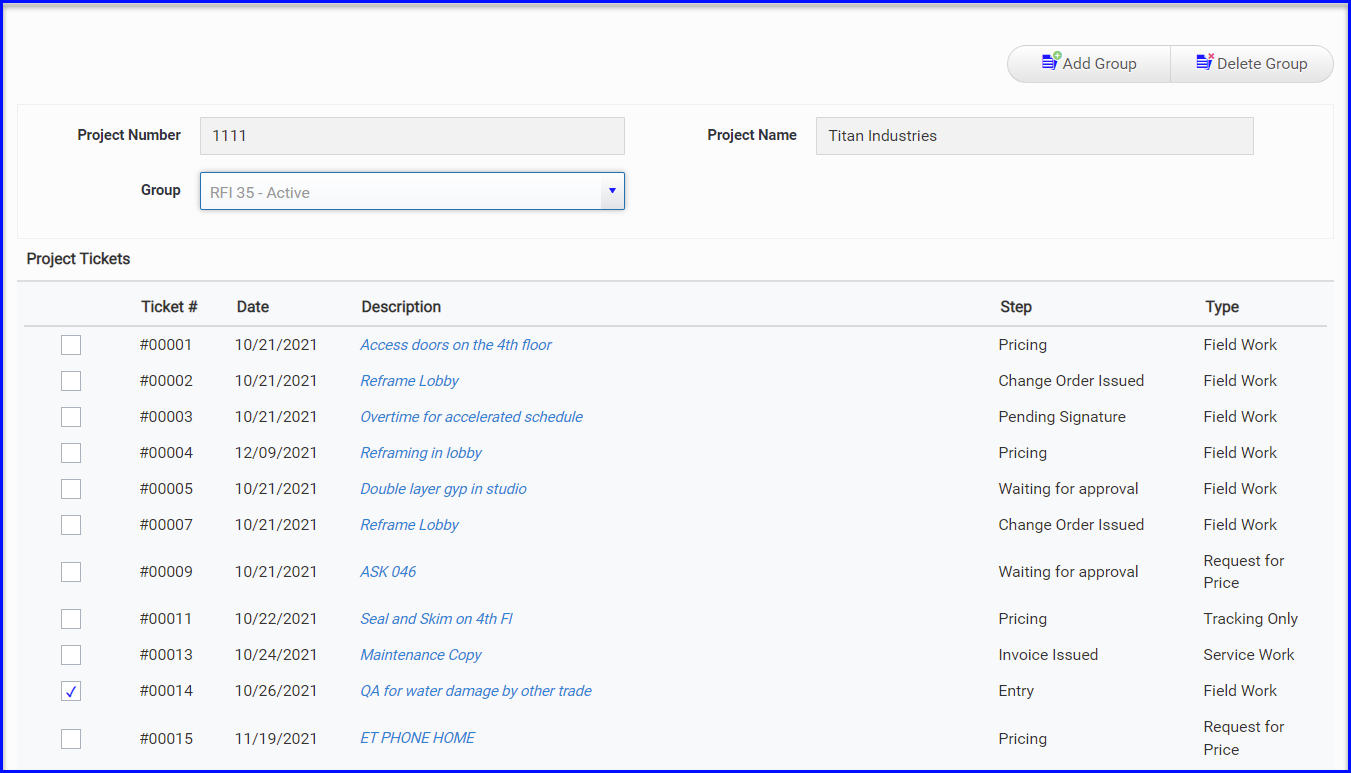
Task: Open the 'Reframe Lobby' link for #00002
Action: coord(410,381)
